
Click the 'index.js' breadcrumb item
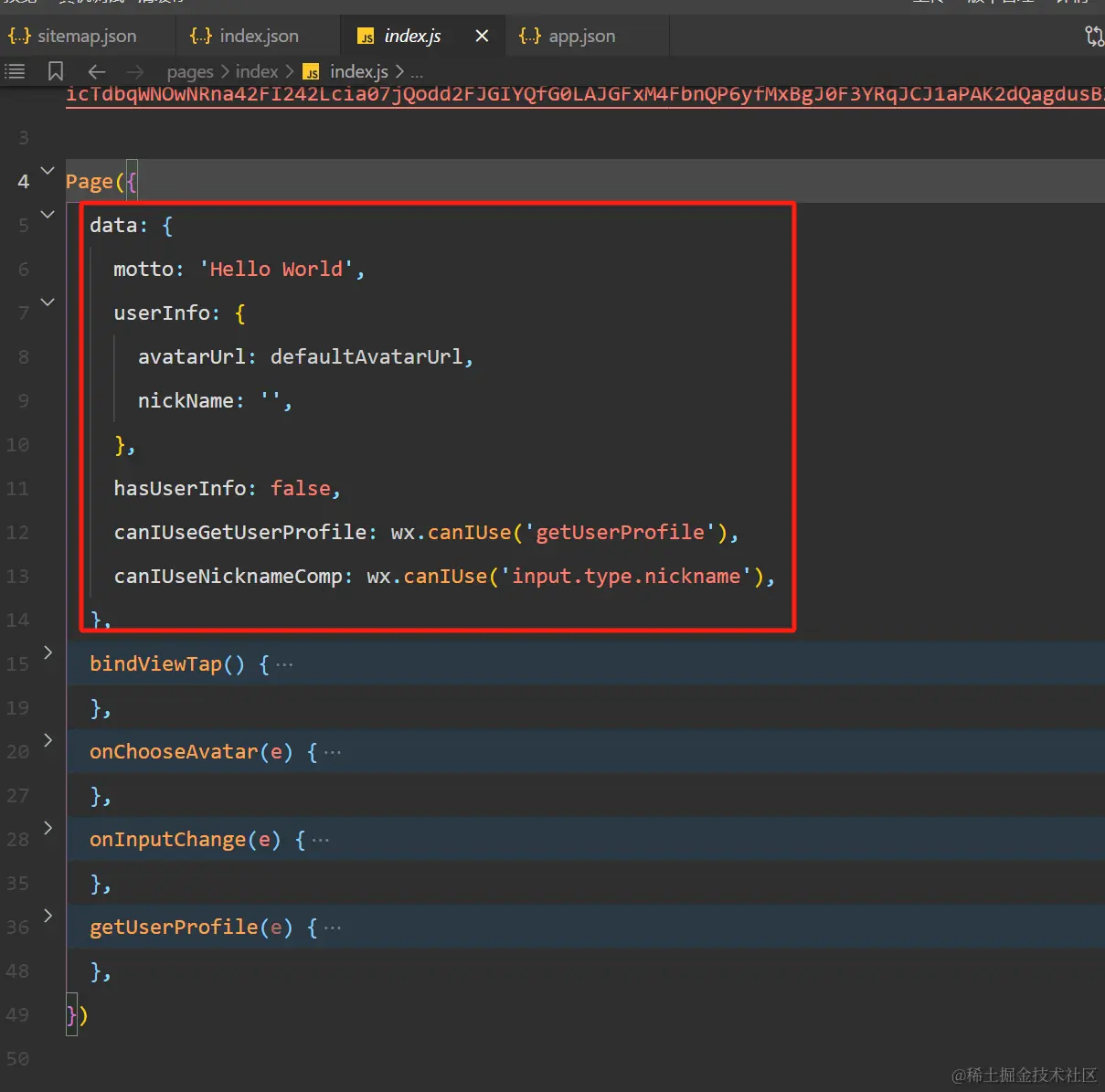tap(358, 71)
